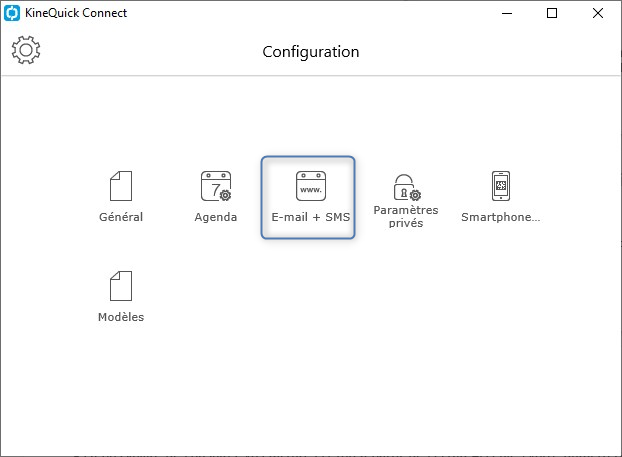This screenshot has height=457, width=622.
Task: Click the blue highlighted tile frame
Action: (x=308, y=197)
